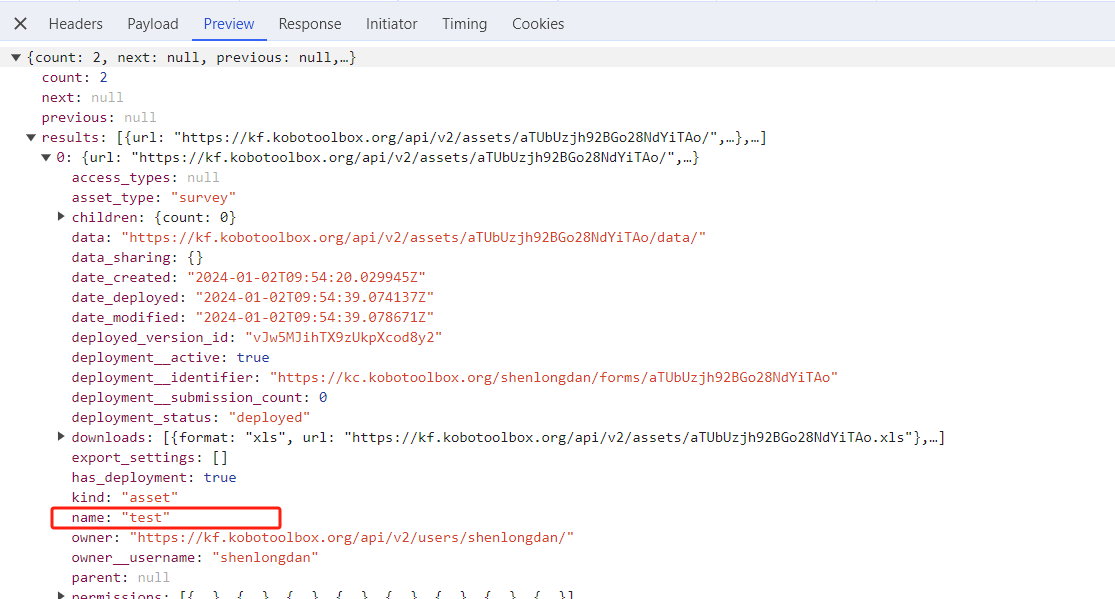
Task: Expand the downloads array
Action: 61,437
